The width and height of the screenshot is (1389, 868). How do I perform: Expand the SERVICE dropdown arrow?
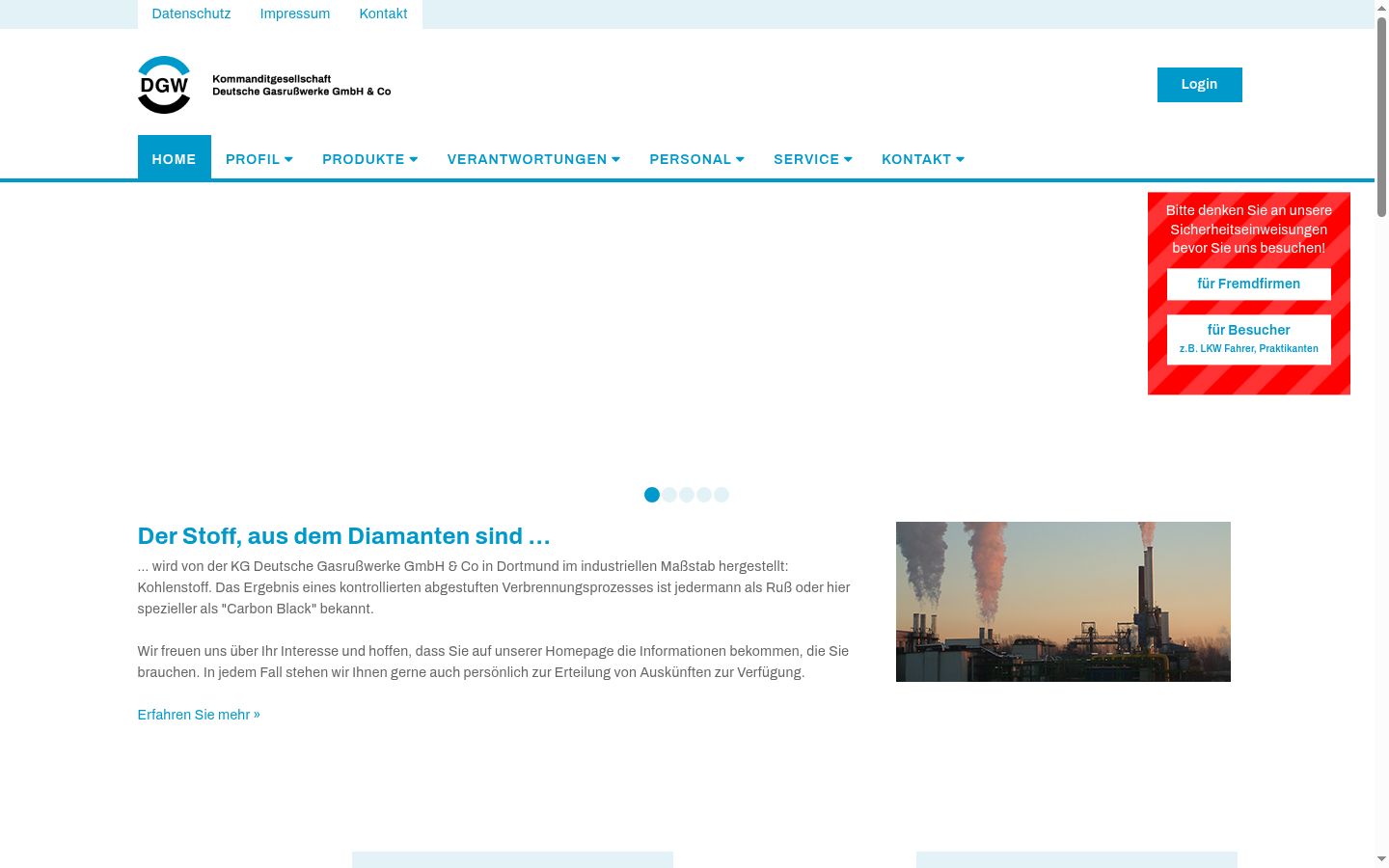coord(848,159)
